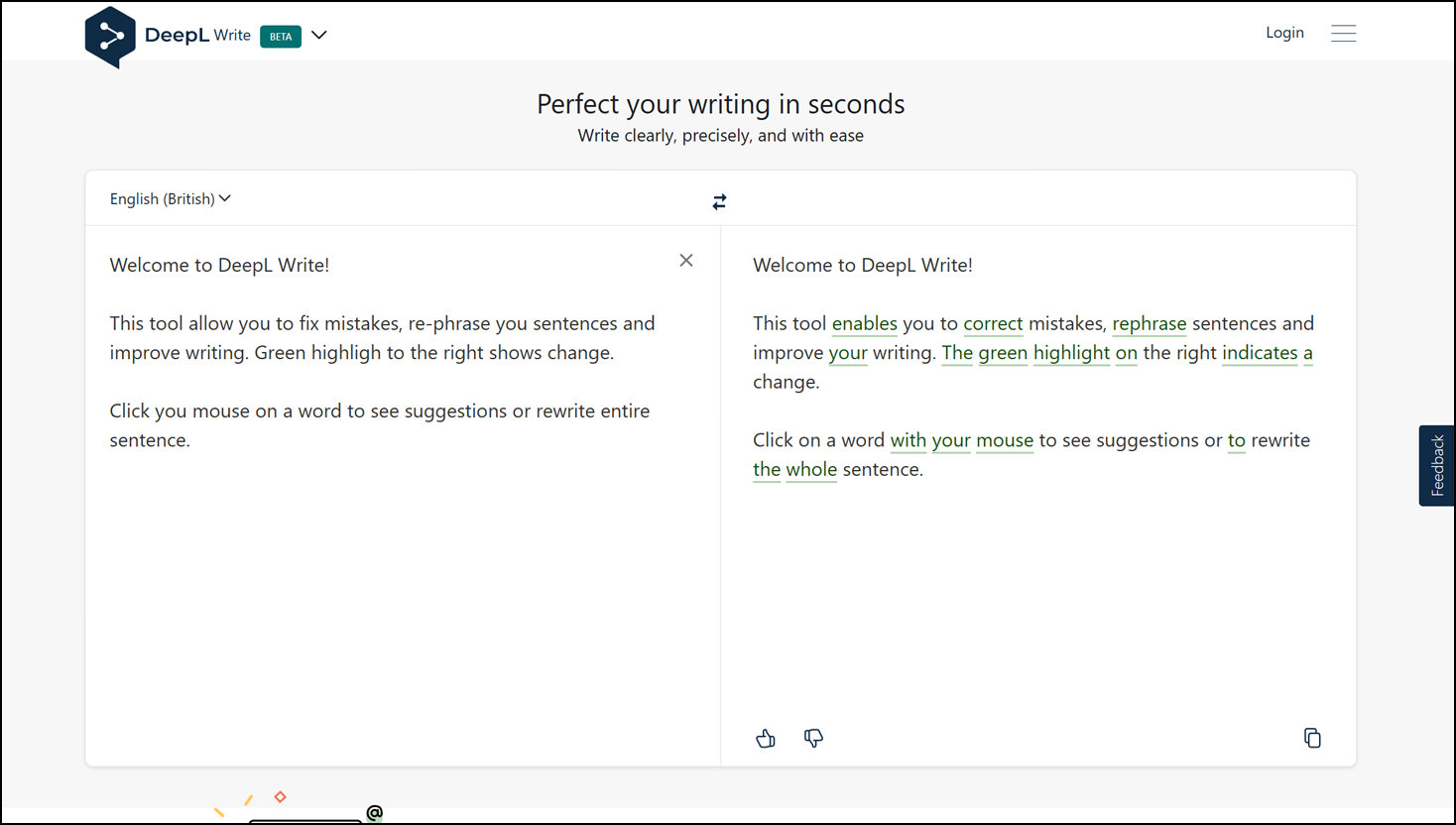The width and height of the screenshot is (1456, 825).
Task: Click the highlighted word "correct"
Action: [993, 323]
